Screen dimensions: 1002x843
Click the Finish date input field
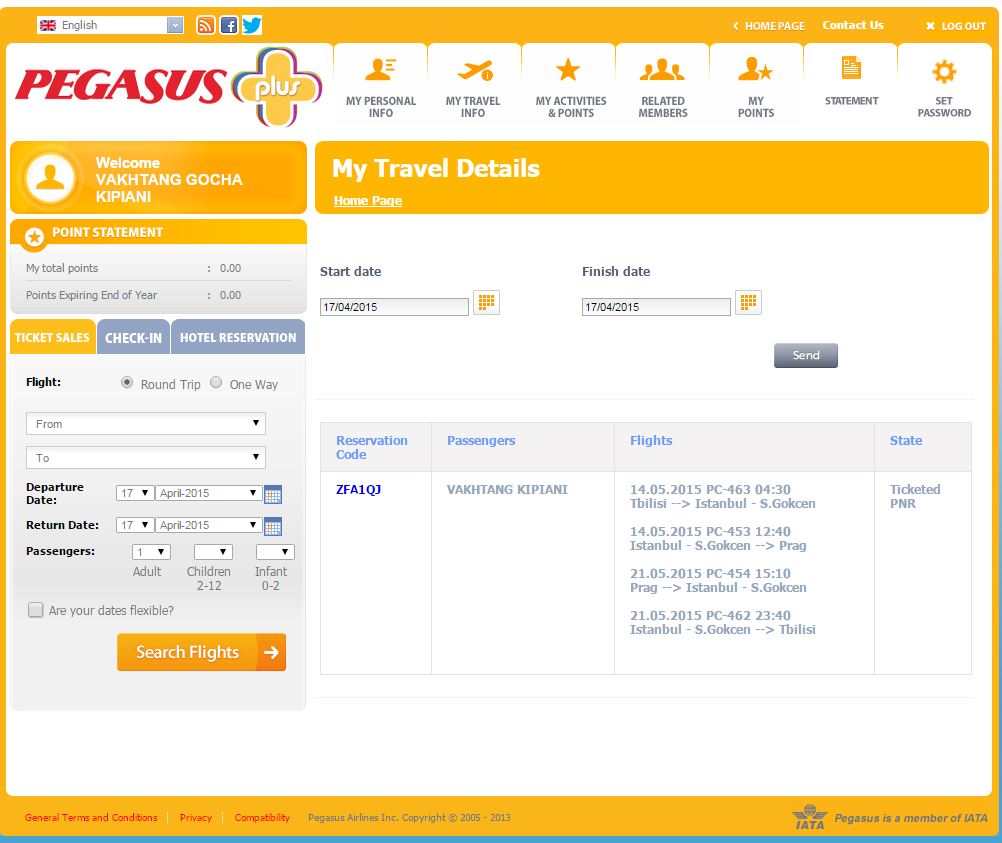click(x=656, y=307)
